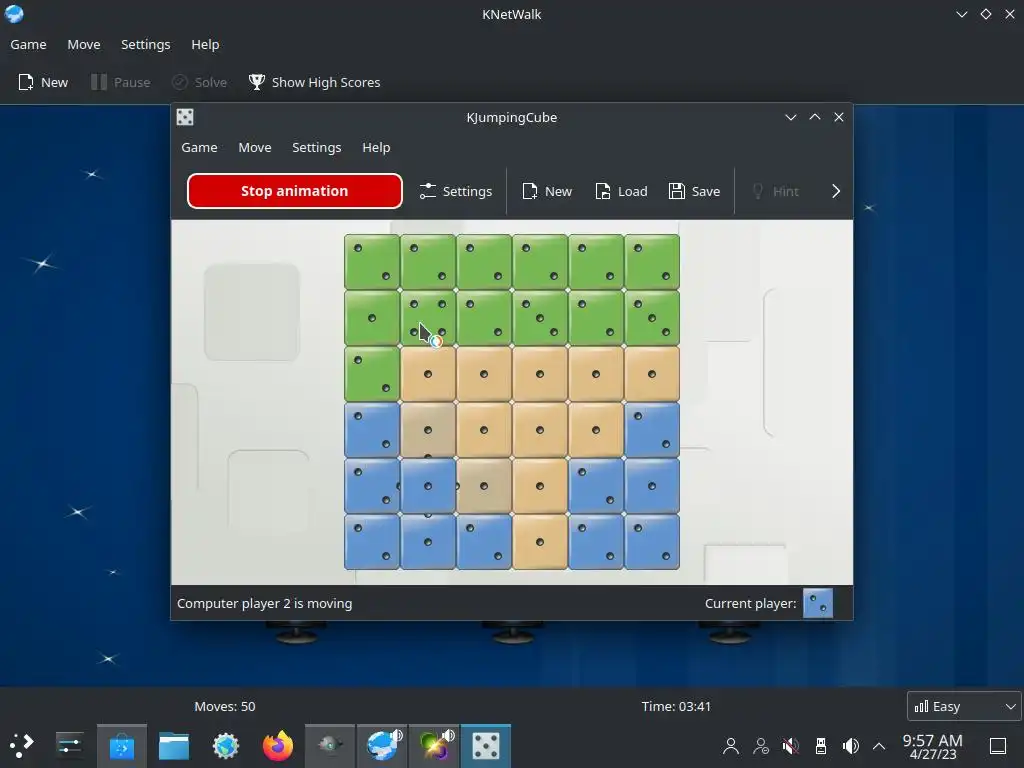Close the KJumpingCube window
The image size is (1024, 768).
[839, 117]
